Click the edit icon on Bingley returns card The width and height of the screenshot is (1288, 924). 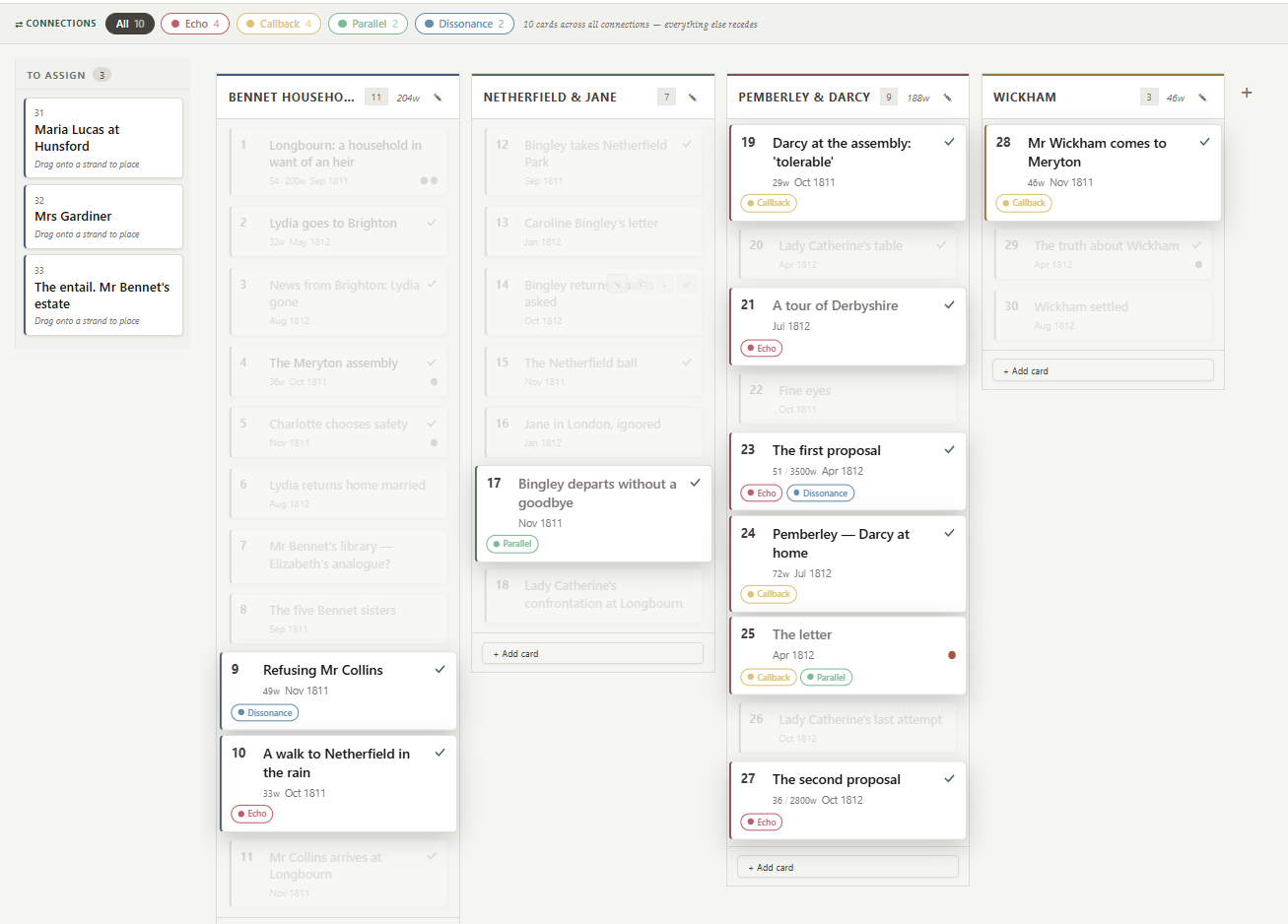617,284
